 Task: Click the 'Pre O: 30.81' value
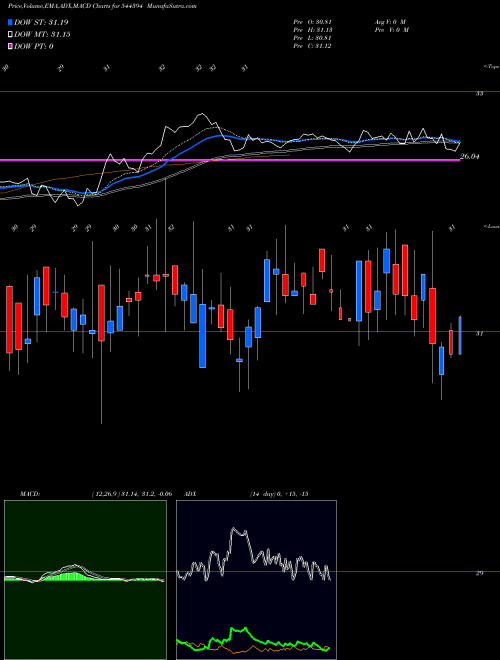312,22
